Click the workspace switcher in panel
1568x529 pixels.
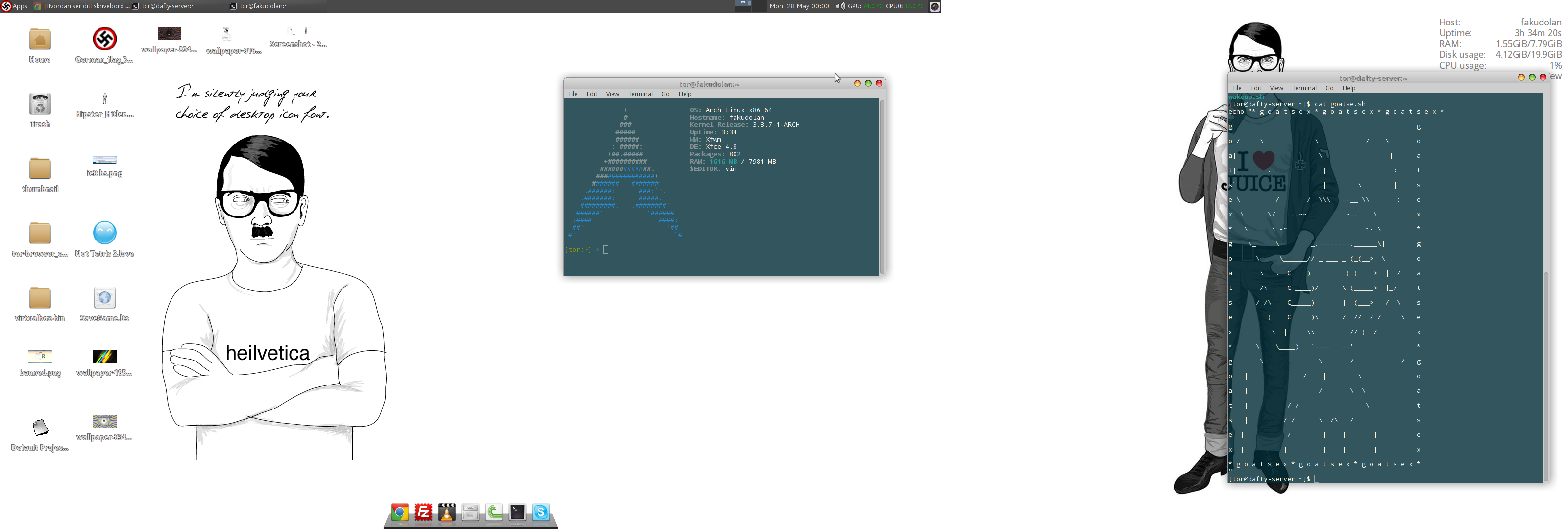(x=751, y=6)
